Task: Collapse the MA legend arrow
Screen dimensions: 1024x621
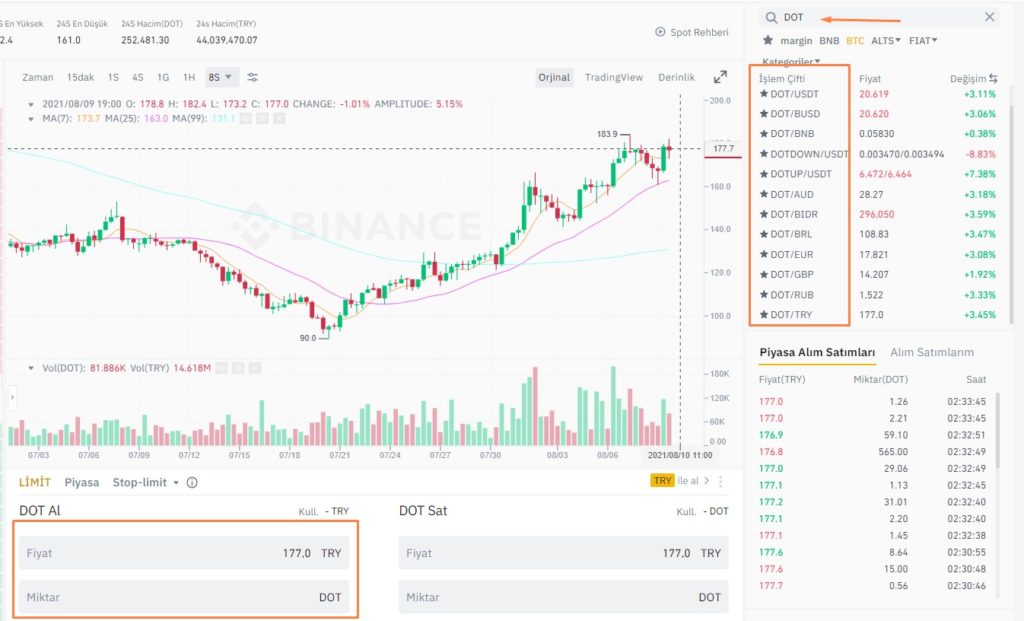Action: (x=31, y=119)
